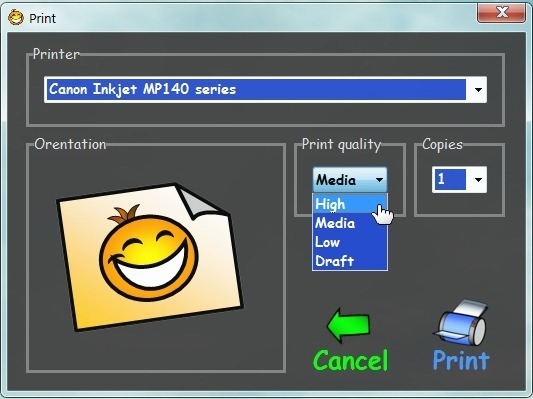Click the smiley page orientation image
The image size is (533, 399).
pyautogui.click(x=150, y=257)
